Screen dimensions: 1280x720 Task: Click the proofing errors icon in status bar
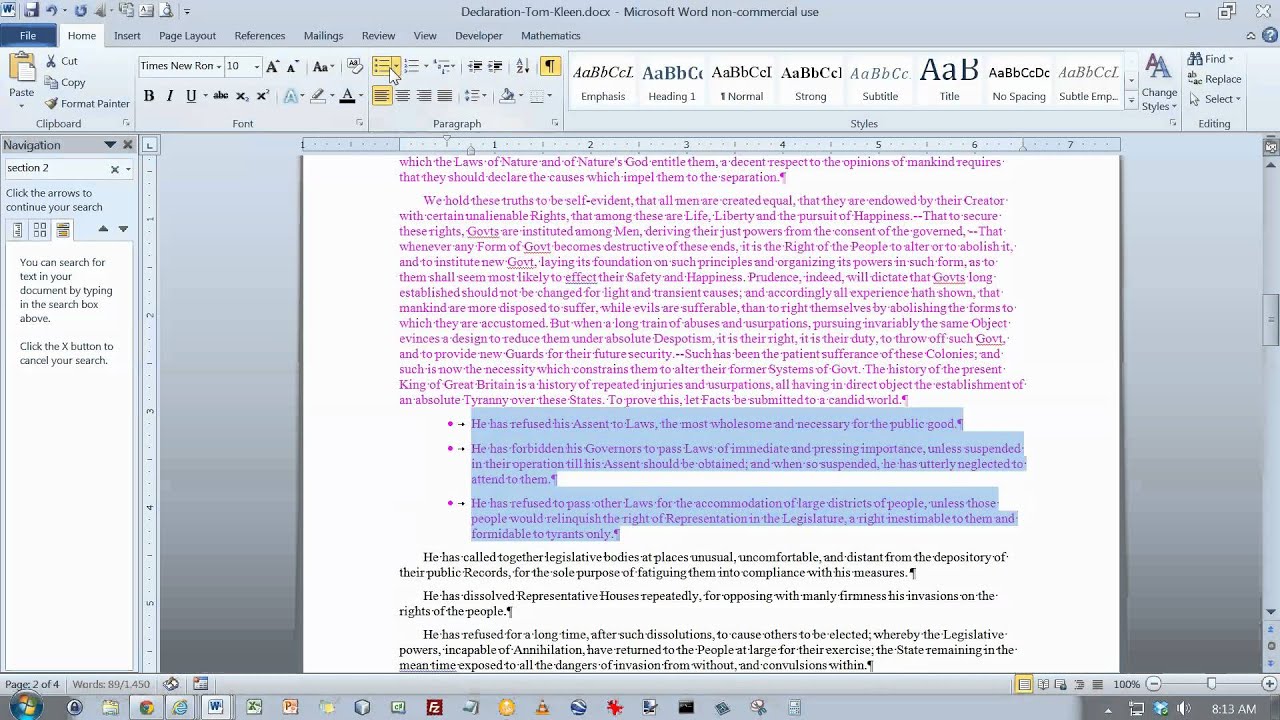171,684
